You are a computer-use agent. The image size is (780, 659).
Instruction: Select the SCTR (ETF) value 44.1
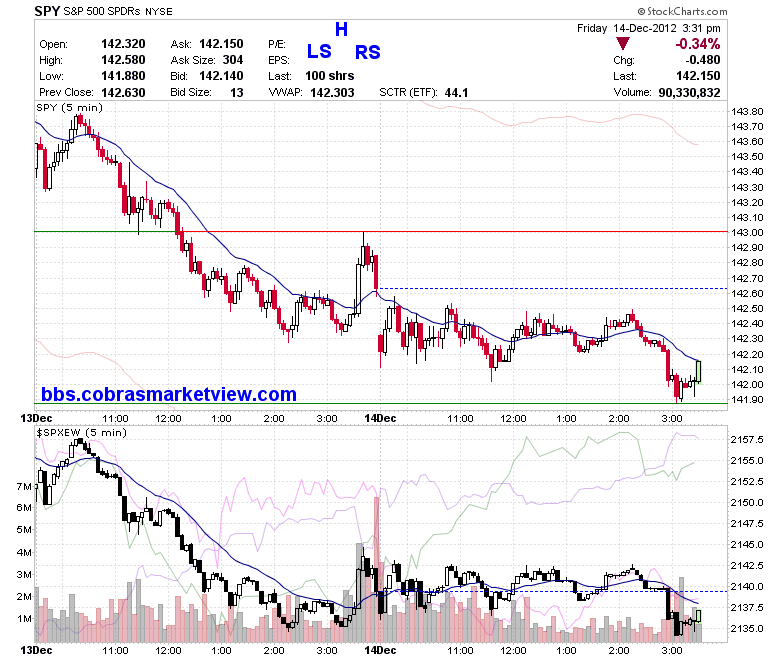[x=456, y=93]
